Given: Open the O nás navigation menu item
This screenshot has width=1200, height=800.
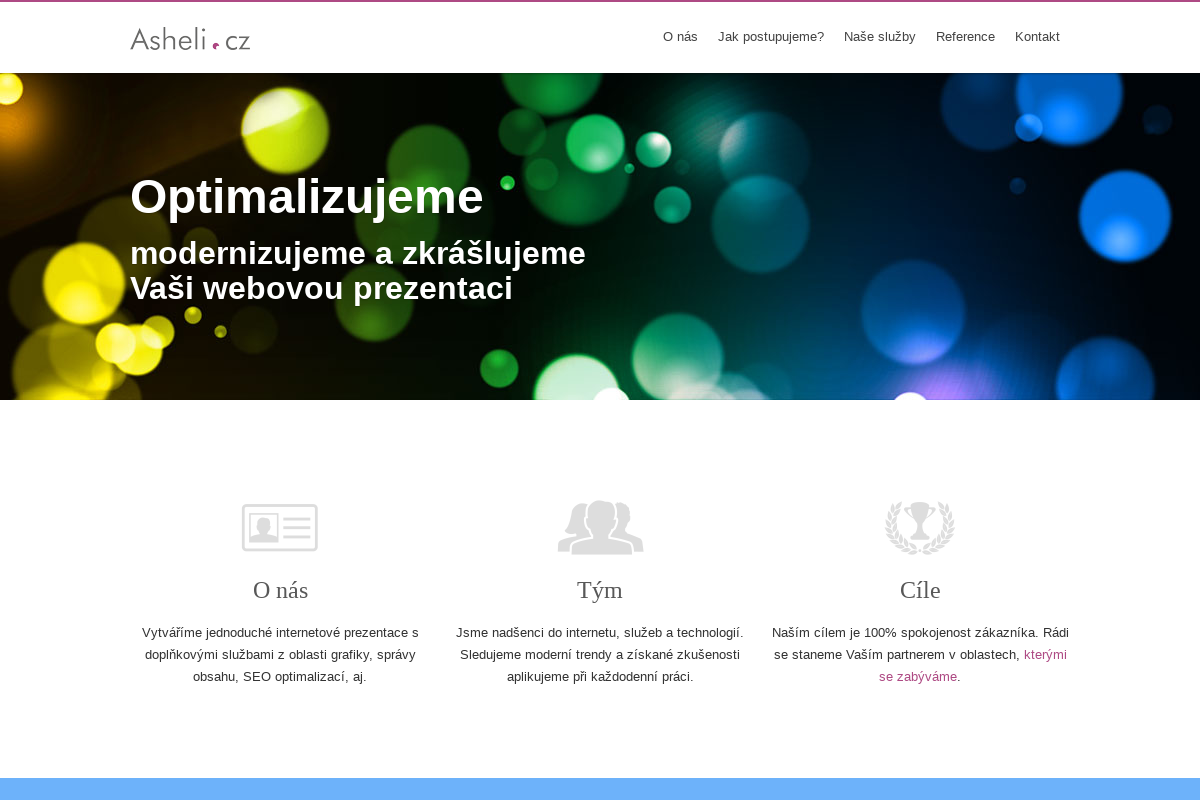Looking at the screenshot, I should 680,37.
